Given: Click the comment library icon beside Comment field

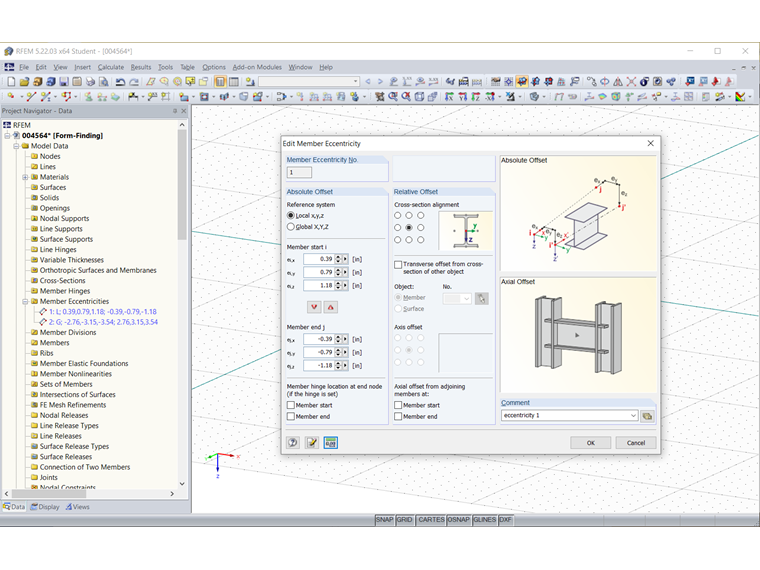Looking at the screenshot, I should [x=647, y=416].
